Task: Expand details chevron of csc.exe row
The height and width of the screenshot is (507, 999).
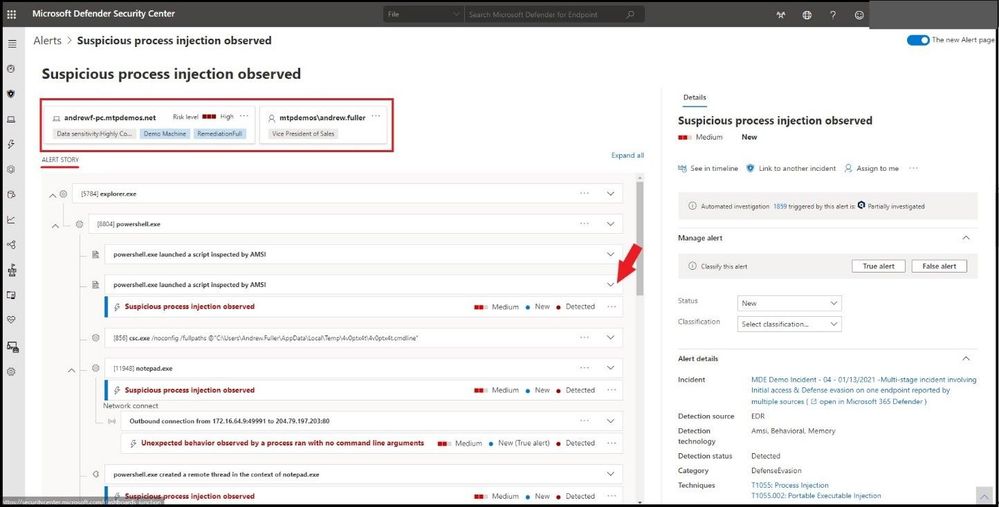Action: click(x=610, y=338)
